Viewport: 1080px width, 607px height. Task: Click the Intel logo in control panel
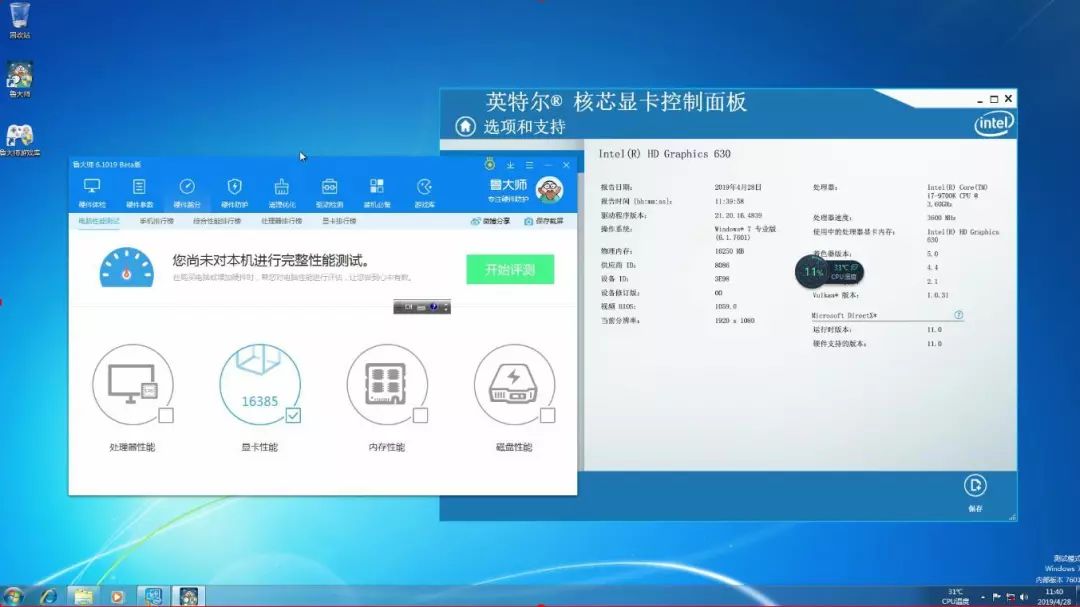tap(993, 124)
